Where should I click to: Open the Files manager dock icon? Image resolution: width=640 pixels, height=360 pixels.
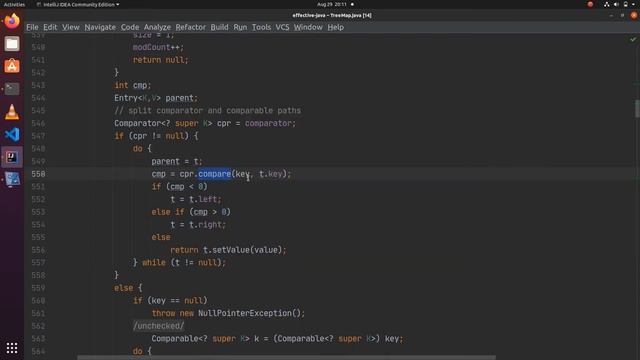tap(12, 44)
